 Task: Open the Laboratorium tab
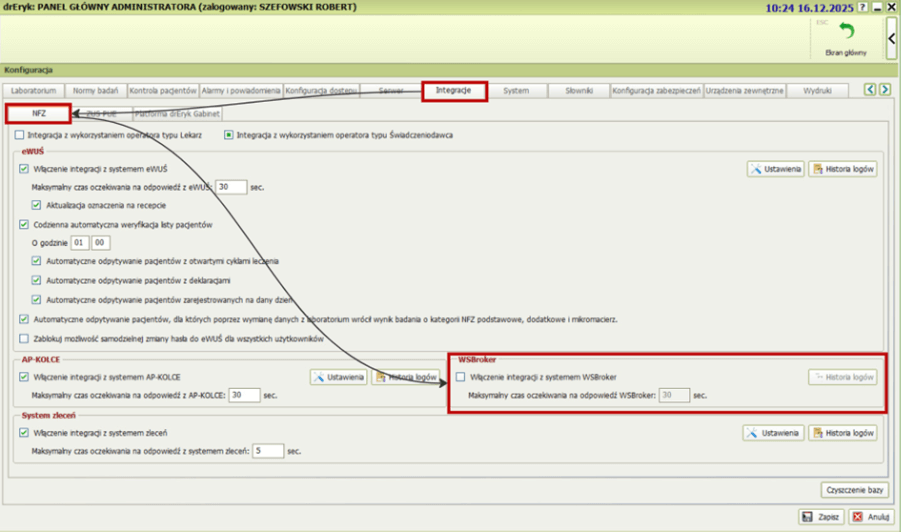pos(34,90)
